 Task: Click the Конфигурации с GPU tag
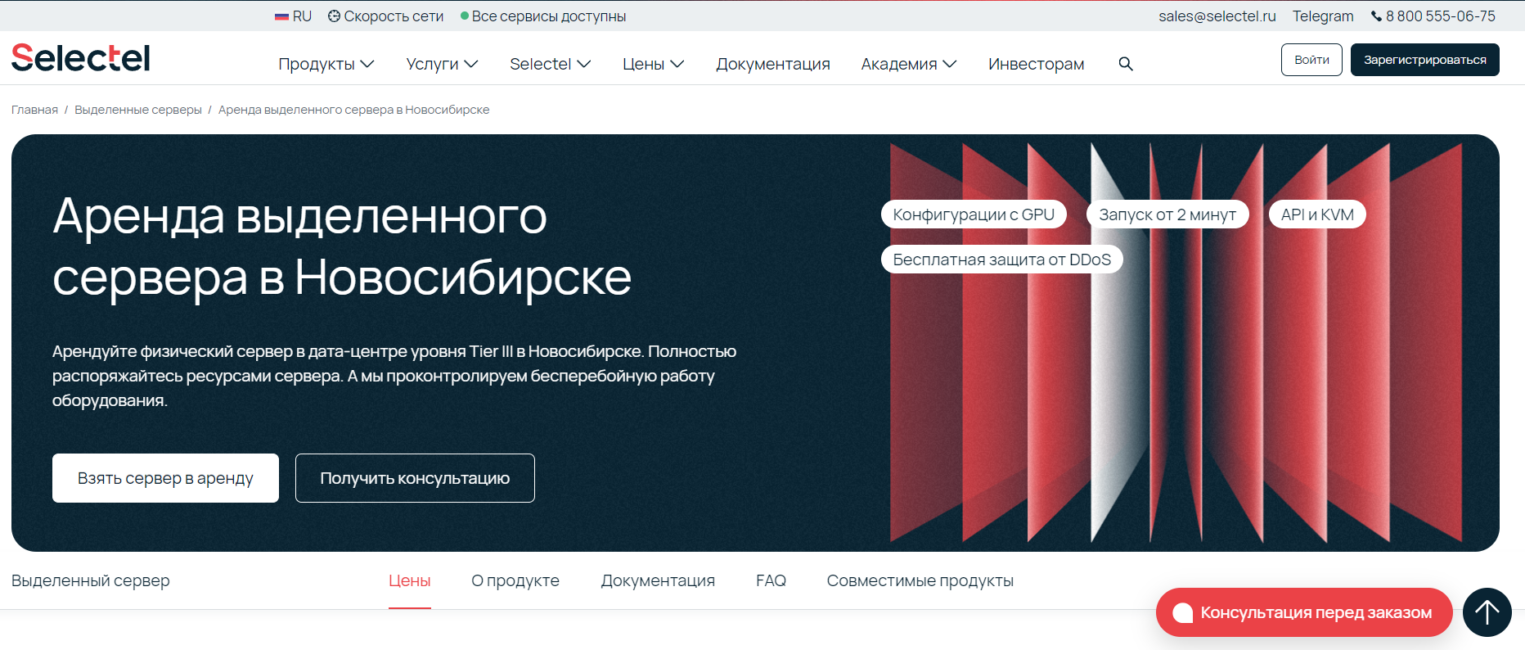[x=974, y=214]
